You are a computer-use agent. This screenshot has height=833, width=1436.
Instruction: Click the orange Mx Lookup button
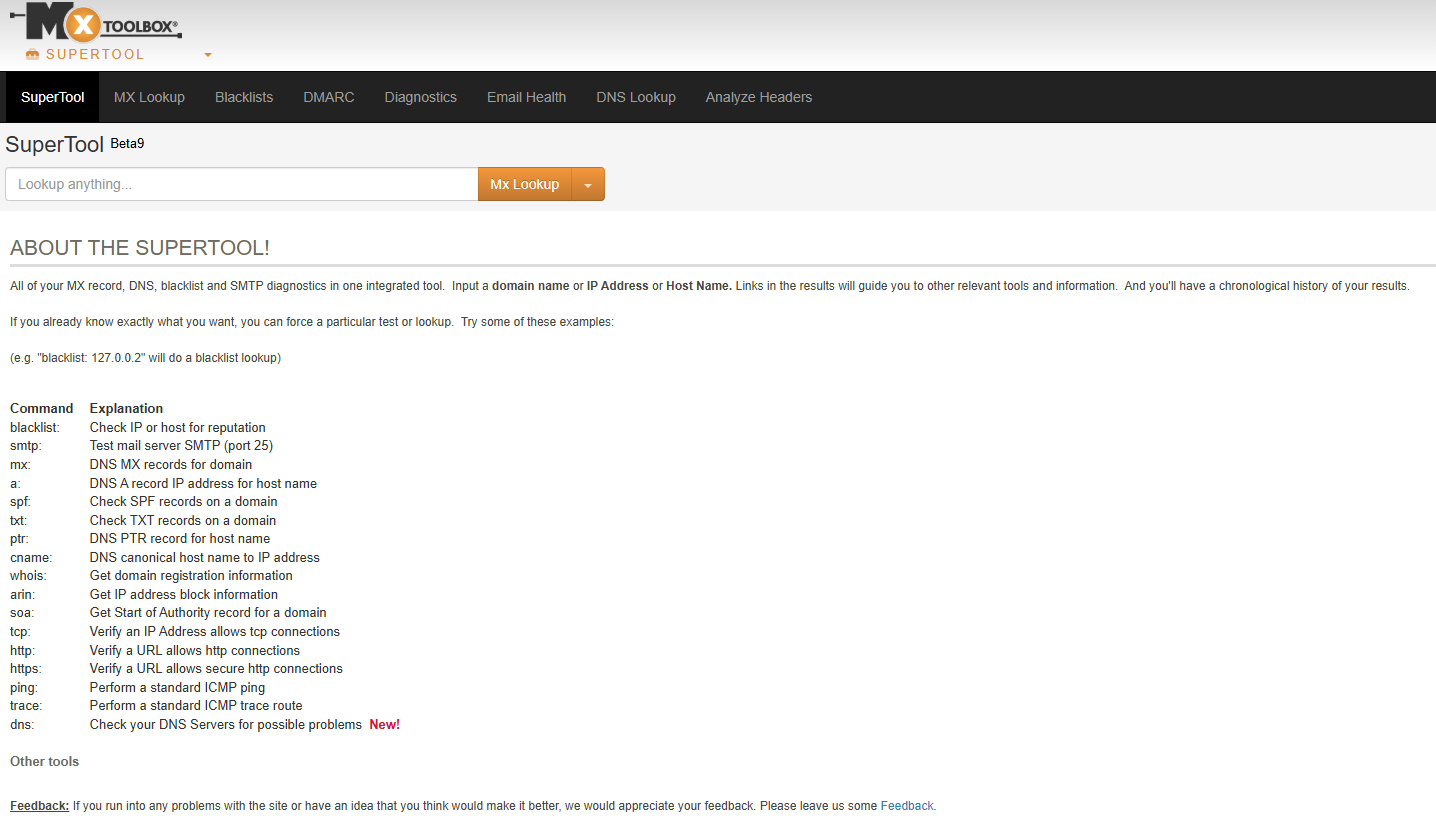tap(525, 184)
